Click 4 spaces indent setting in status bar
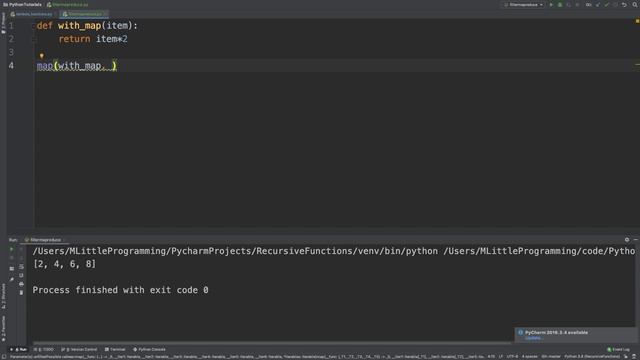 [x=529, y=356]
